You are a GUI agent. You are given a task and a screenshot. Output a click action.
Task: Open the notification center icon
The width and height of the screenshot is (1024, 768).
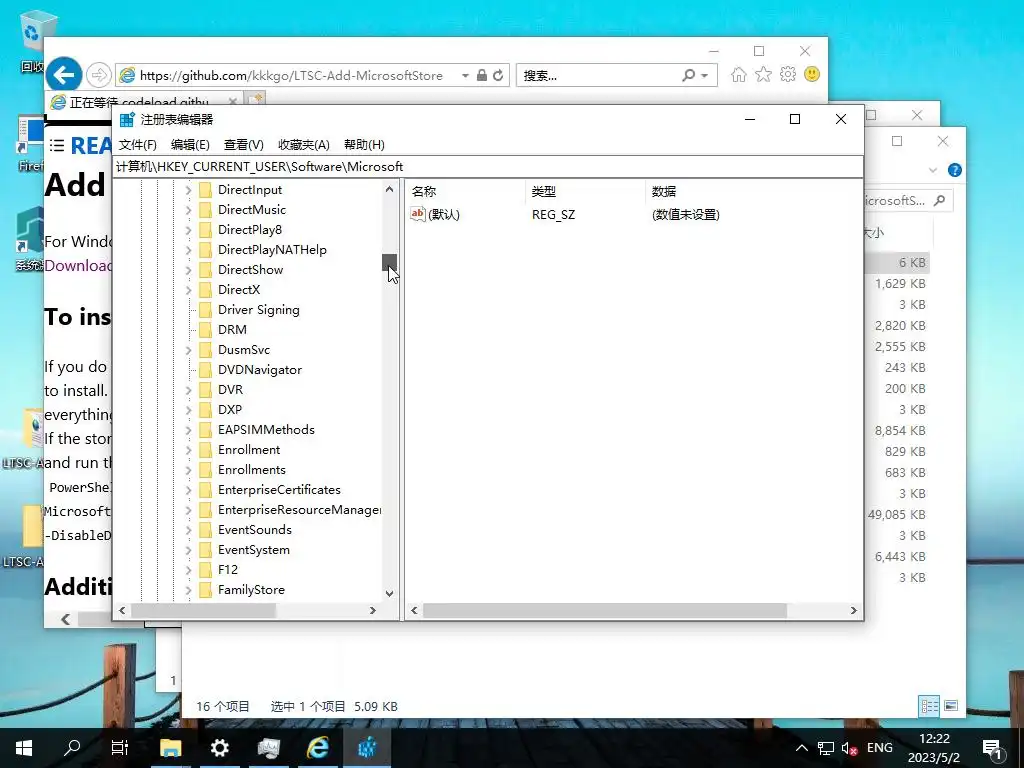pyautogui.click(x=992, y=748)
